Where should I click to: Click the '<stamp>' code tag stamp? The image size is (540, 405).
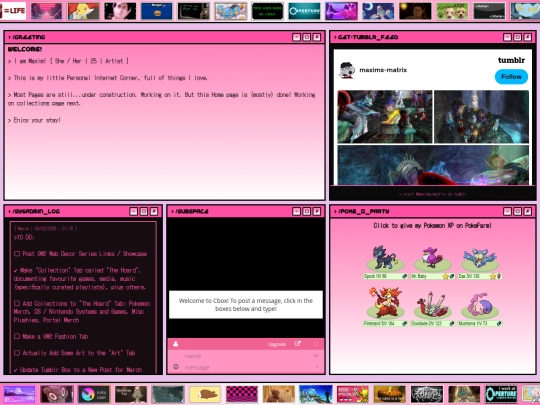[x=489, y=11]
